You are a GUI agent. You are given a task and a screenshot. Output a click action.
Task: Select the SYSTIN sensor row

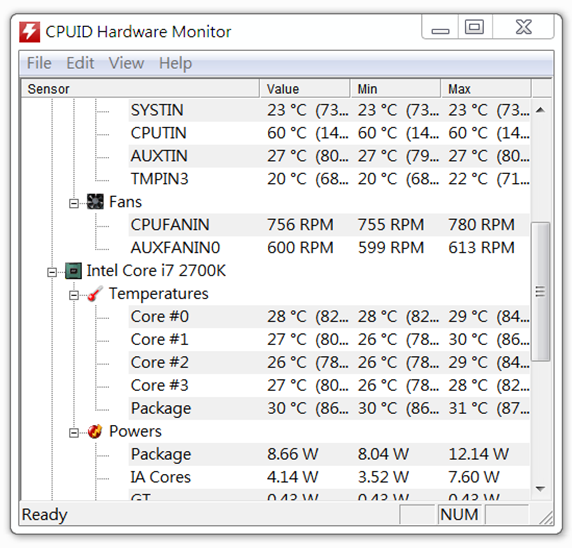pyautogui.click(x=329, y=110)
